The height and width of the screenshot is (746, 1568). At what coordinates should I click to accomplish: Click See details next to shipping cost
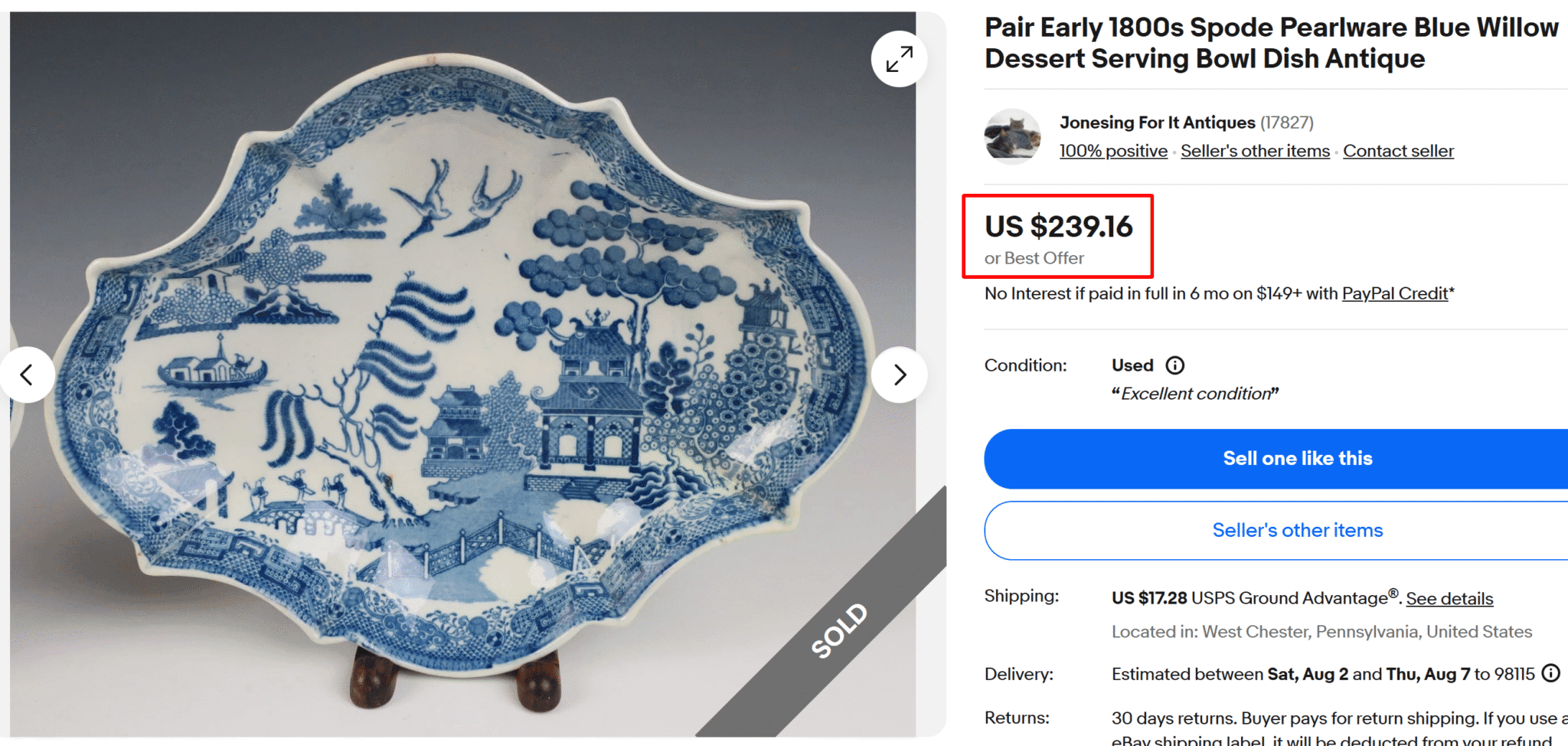pyautogui.click(x=1449, y=598)
